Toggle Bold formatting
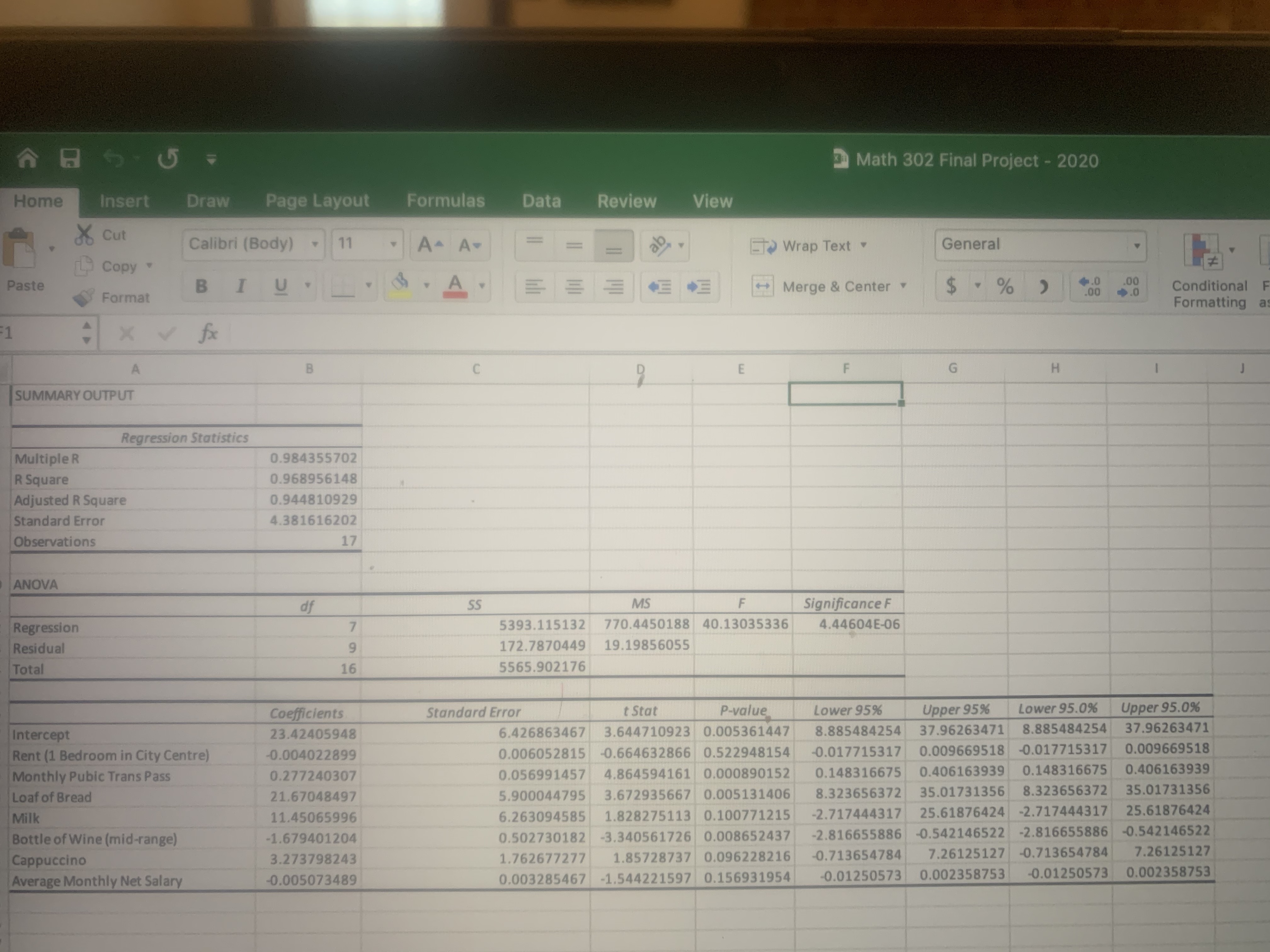Viewport: 1270px width, 952px height. [202, 285]
